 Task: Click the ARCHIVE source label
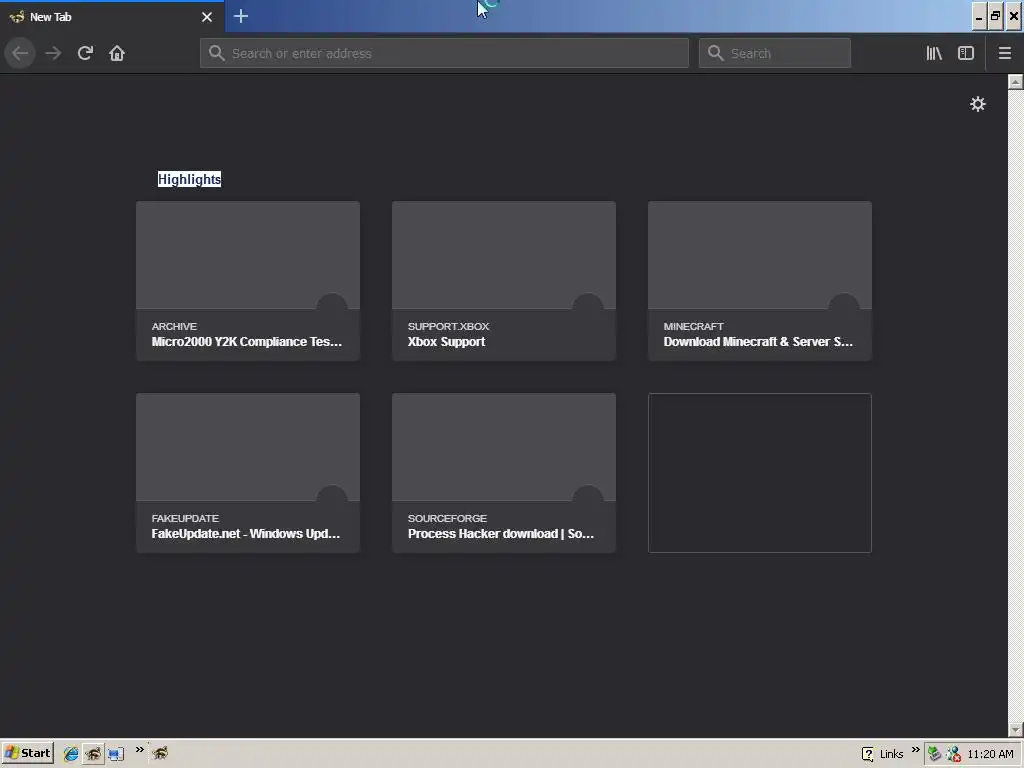(x=174, y=326)
